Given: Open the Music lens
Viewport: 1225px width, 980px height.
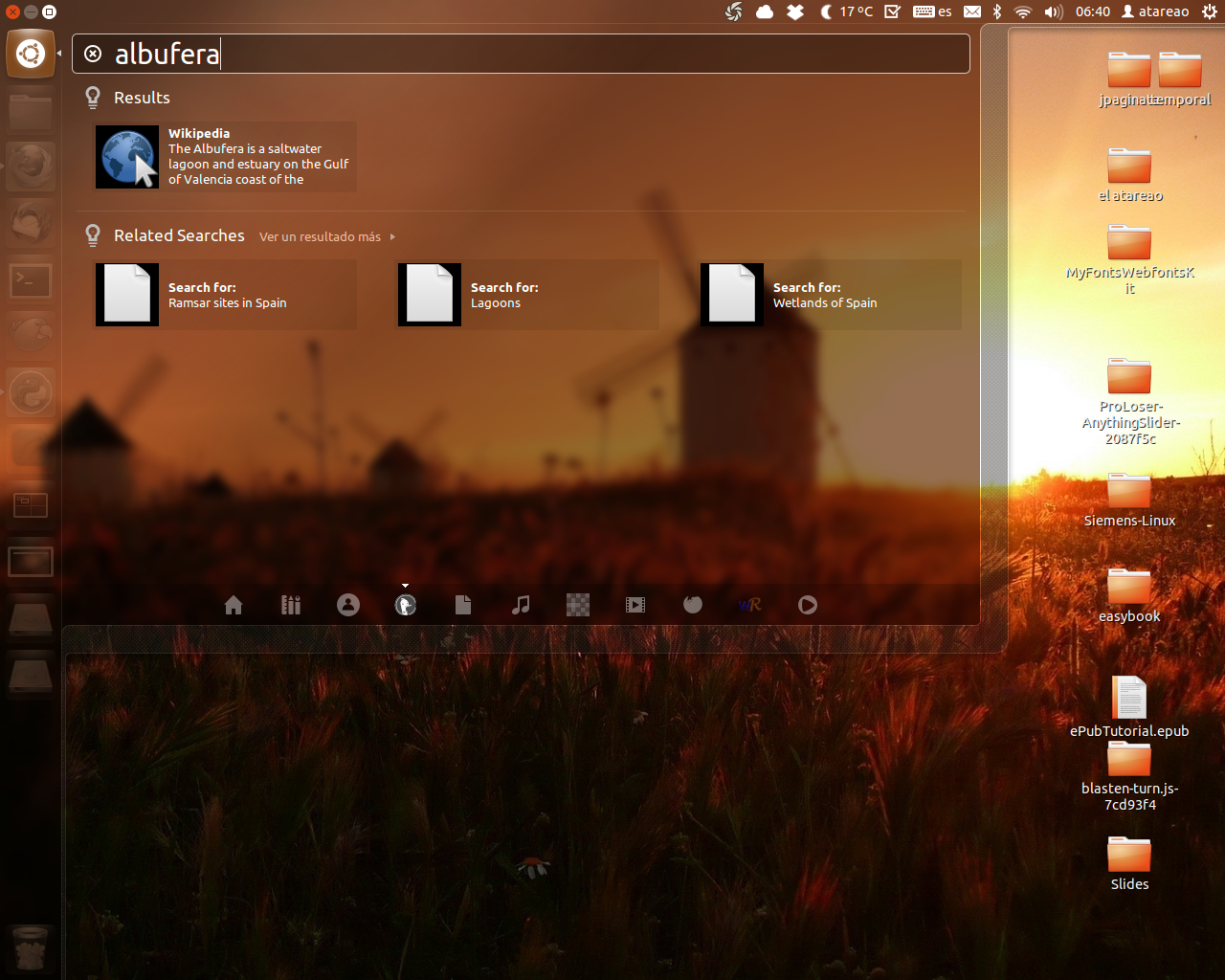Looking at the screenshot, I should [x=521, y=605].
